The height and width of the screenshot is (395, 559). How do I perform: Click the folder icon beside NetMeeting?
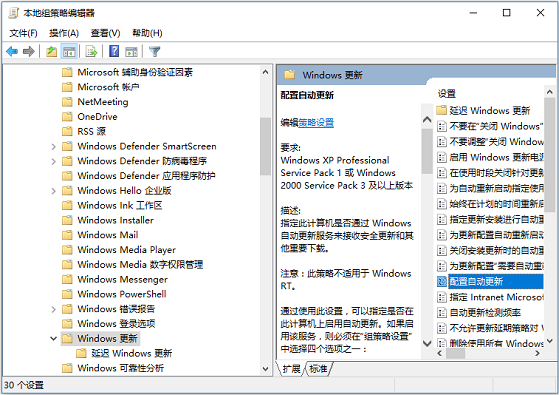click(x=67, y=102)
